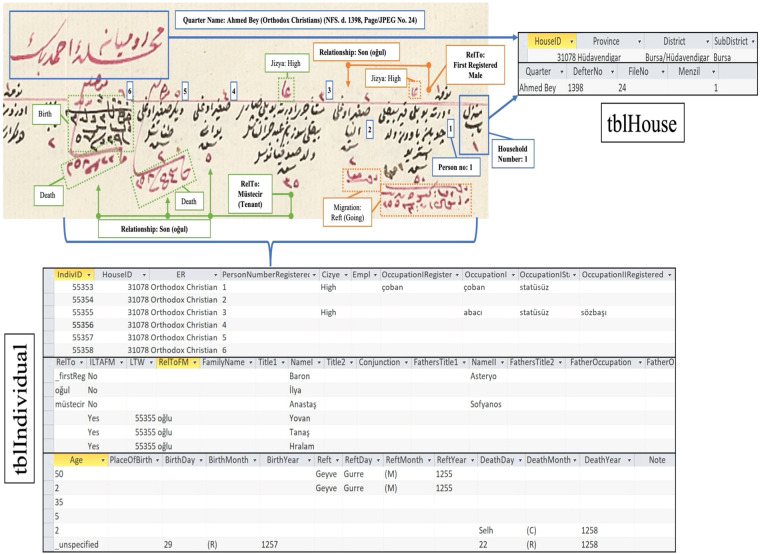Open the RelToFM column dropdown arrow
Screen dimensions: 760x554
(x=195, y=363)
